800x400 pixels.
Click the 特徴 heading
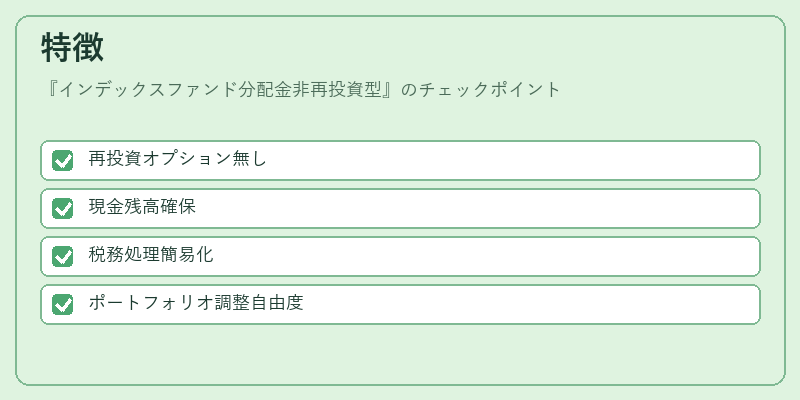tap(72, 47)
